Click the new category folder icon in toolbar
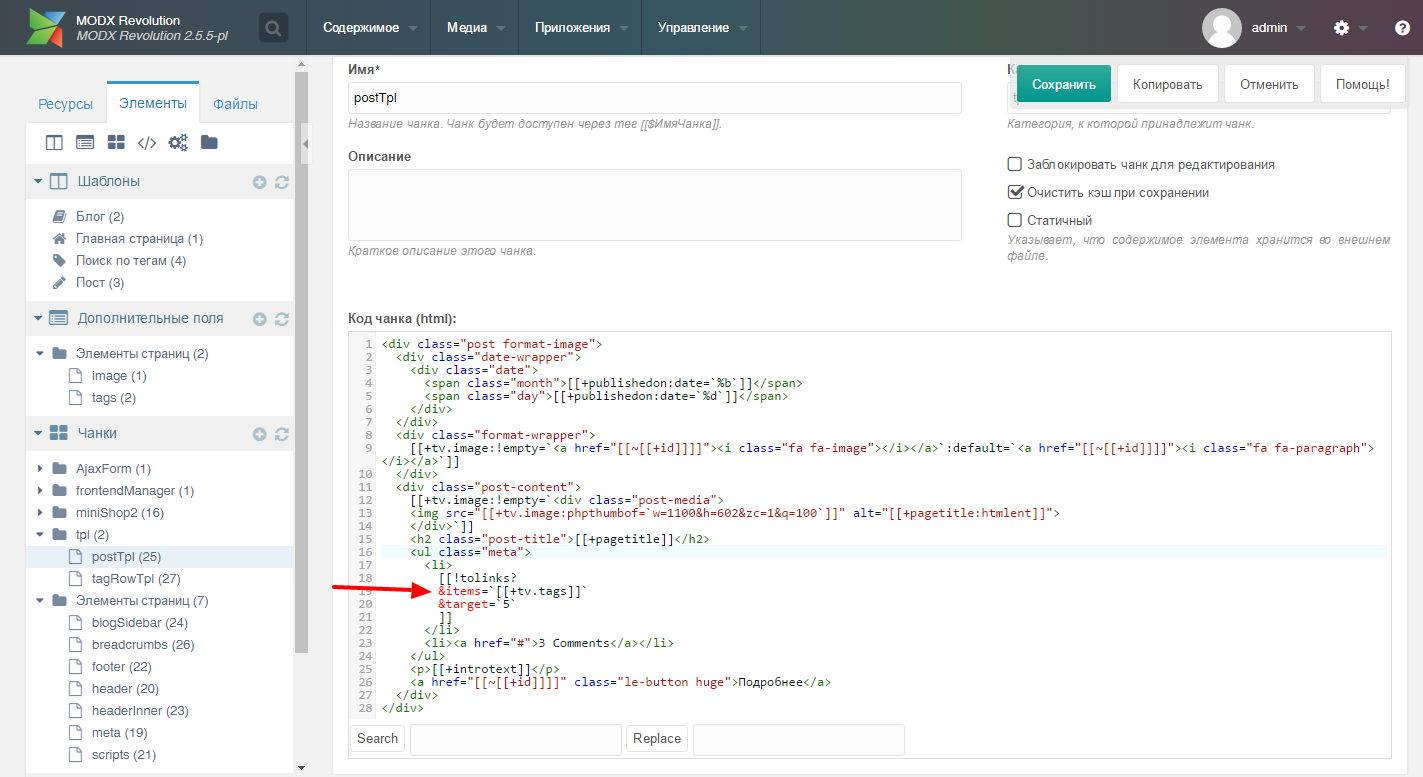 209,143
